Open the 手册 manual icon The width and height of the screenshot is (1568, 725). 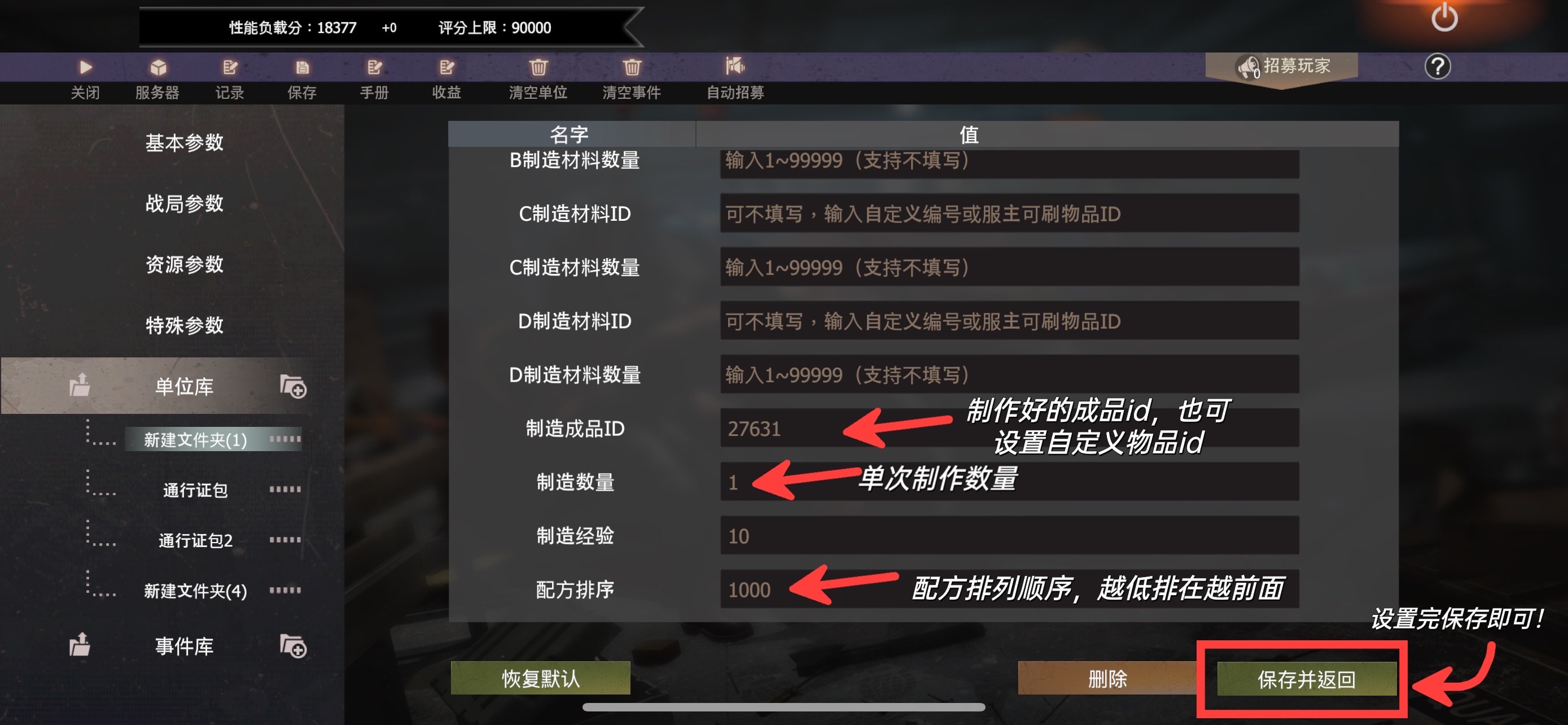pos(374,67)
